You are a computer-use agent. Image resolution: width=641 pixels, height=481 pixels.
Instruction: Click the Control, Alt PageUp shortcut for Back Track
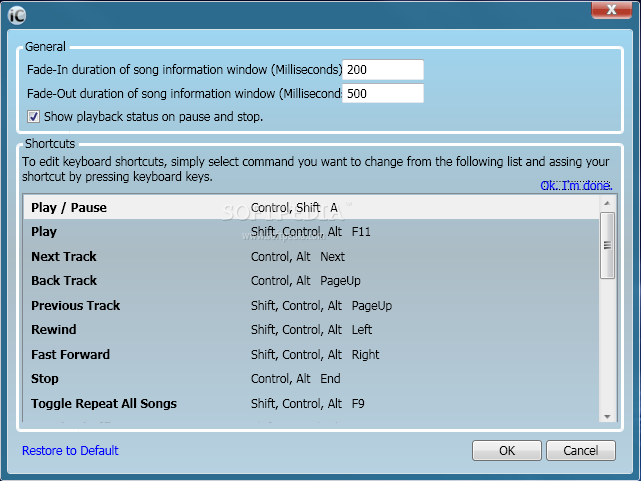[x=306, y=281]
